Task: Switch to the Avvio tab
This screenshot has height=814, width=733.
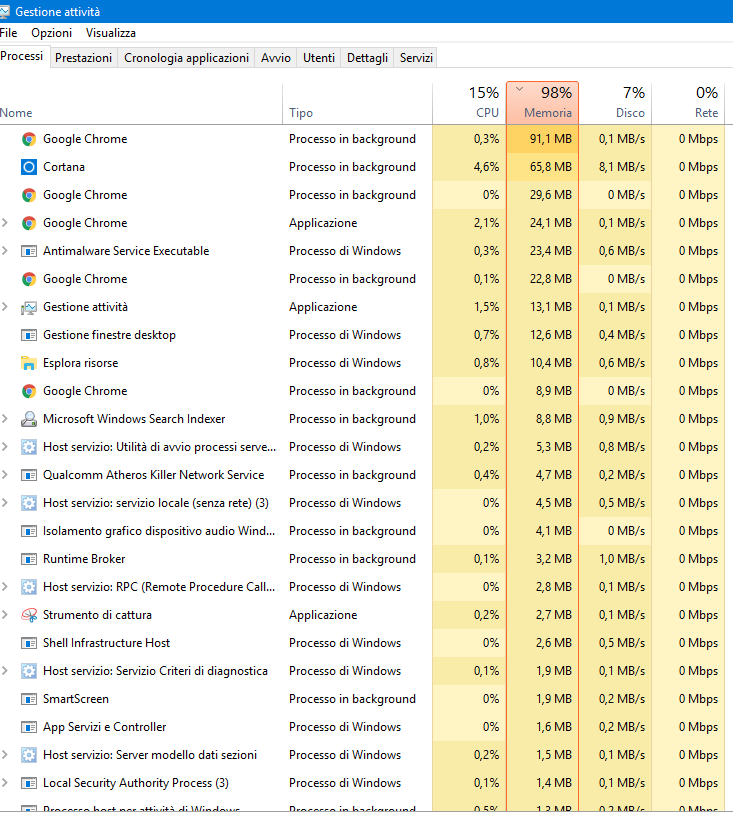Action: pos(276,58)
